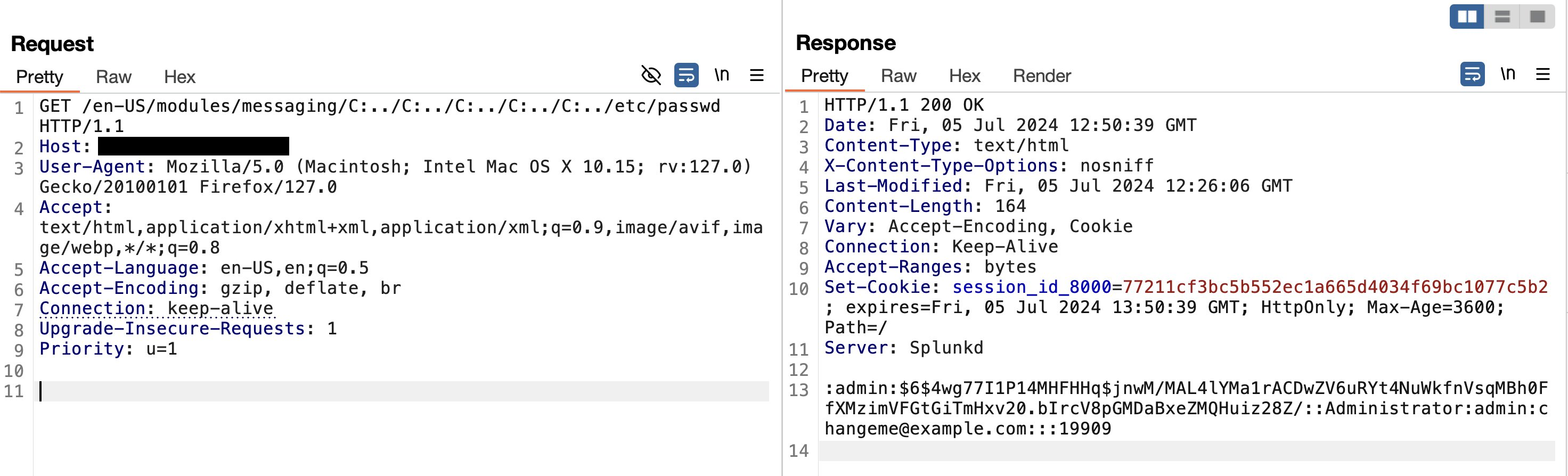1568x476 pixels.
Task: Switch Request view to Hex tab
Action: point(179,77)
